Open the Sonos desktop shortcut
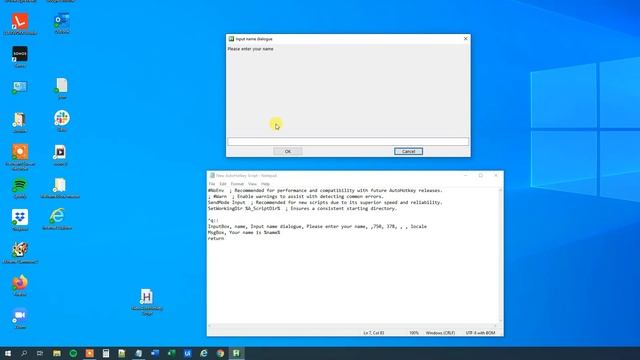This screenshot has height=360, width=640. tap(20, 57)
